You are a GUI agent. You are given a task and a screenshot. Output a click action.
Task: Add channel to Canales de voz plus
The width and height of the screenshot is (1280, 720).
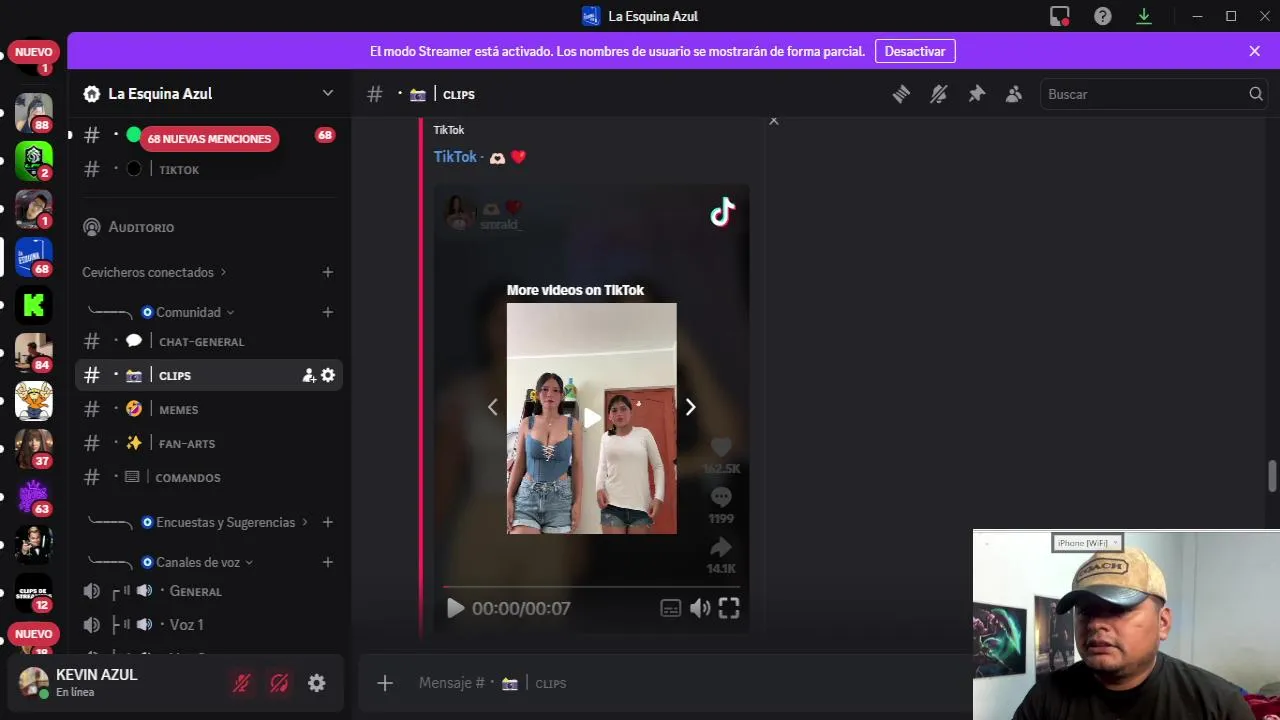coord(327,562)
